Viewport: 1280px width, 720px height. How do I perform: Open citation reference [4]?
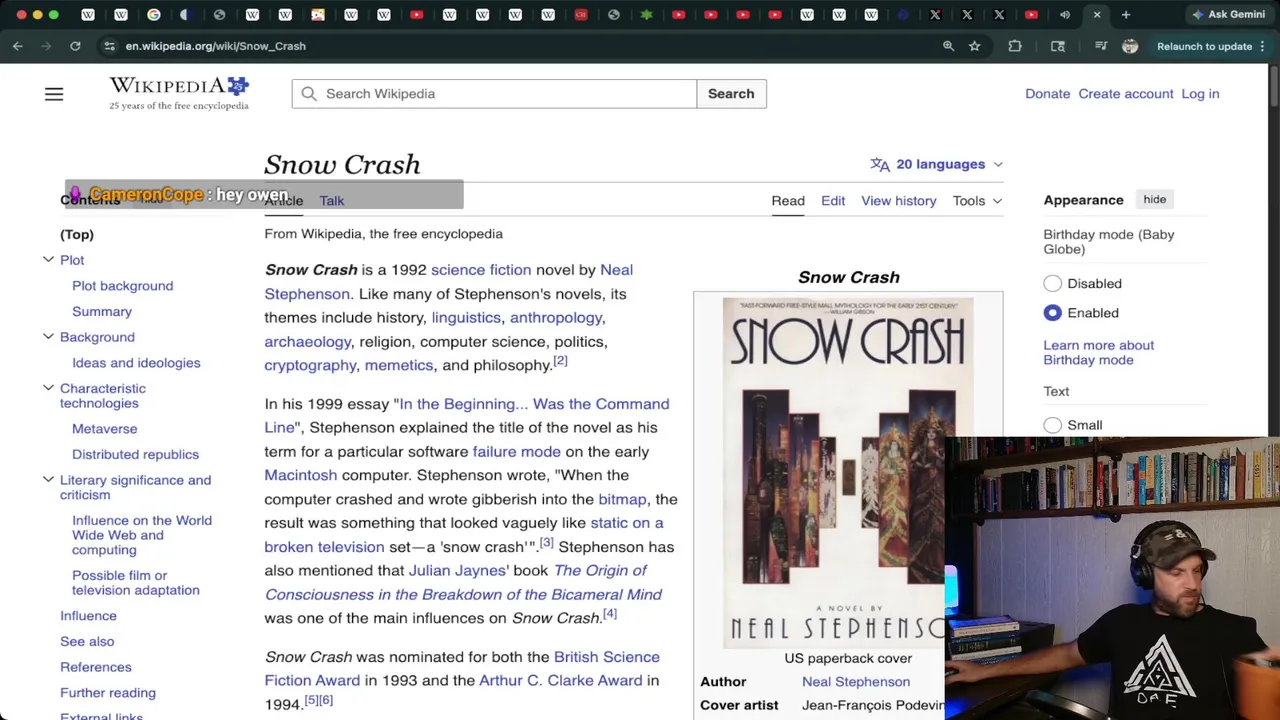[610, 614]
